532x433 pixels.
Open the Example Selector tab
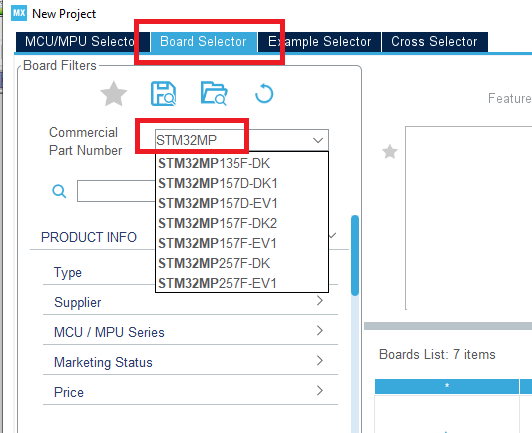coord(320,42)
